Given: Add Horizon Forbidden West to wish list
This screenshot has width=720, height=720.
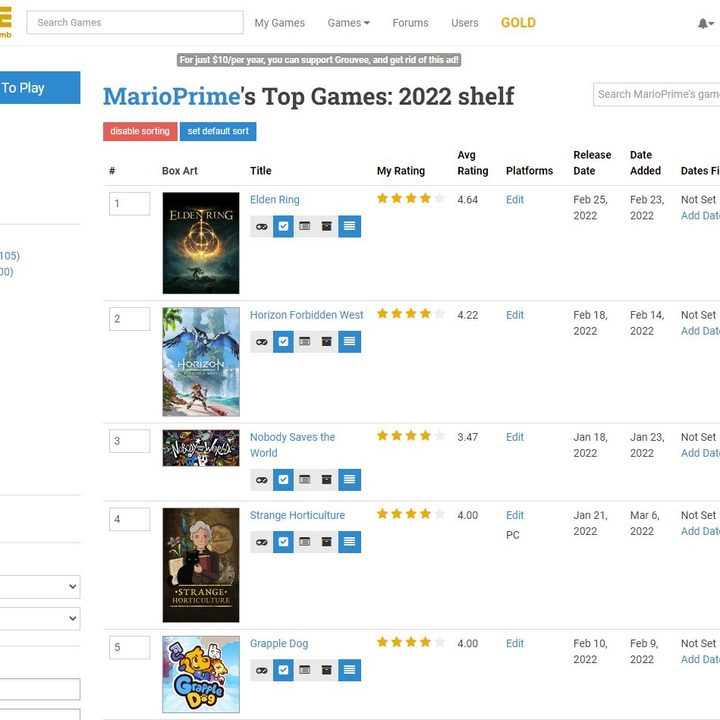Looking at the screenshot, I should pos(305,342).
